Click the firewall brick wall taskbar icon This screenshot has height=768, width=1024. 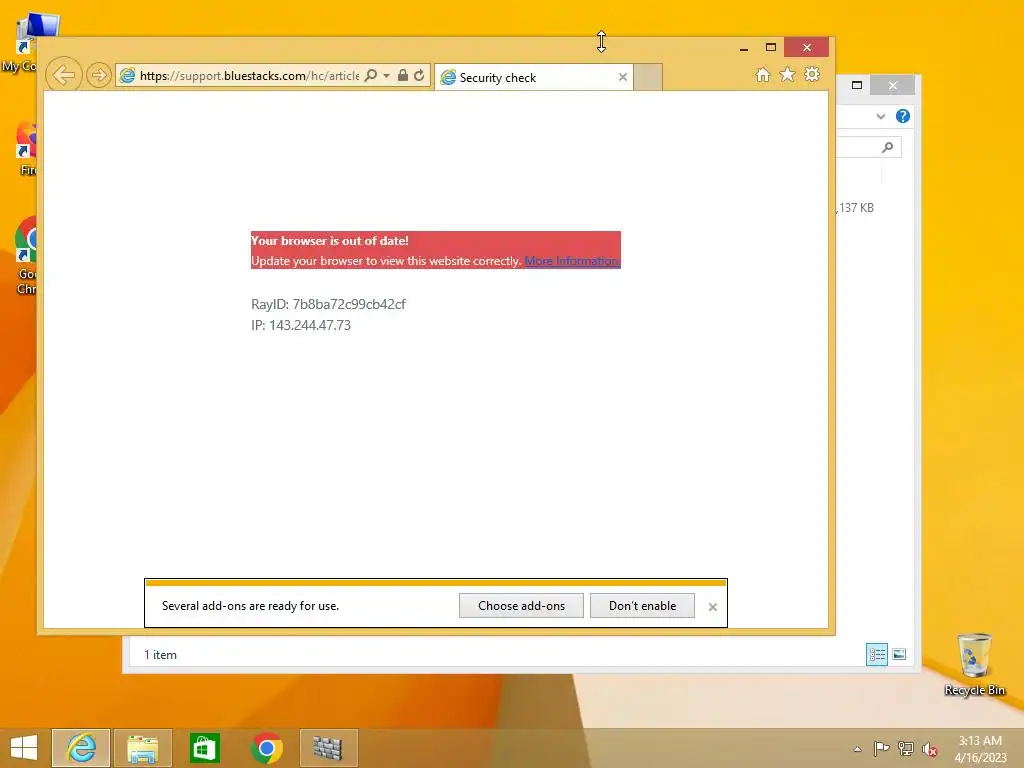tap(328, 748)
